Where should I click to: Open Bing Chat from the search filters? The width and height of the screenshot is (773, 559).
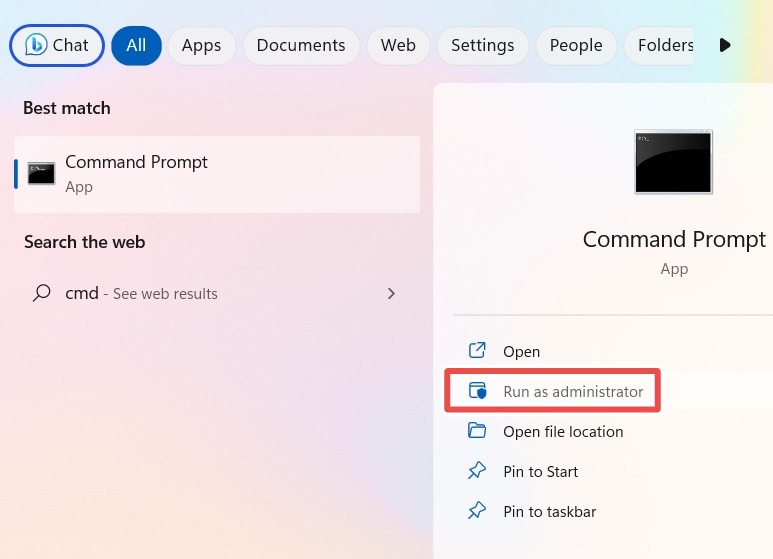[57, 45]
